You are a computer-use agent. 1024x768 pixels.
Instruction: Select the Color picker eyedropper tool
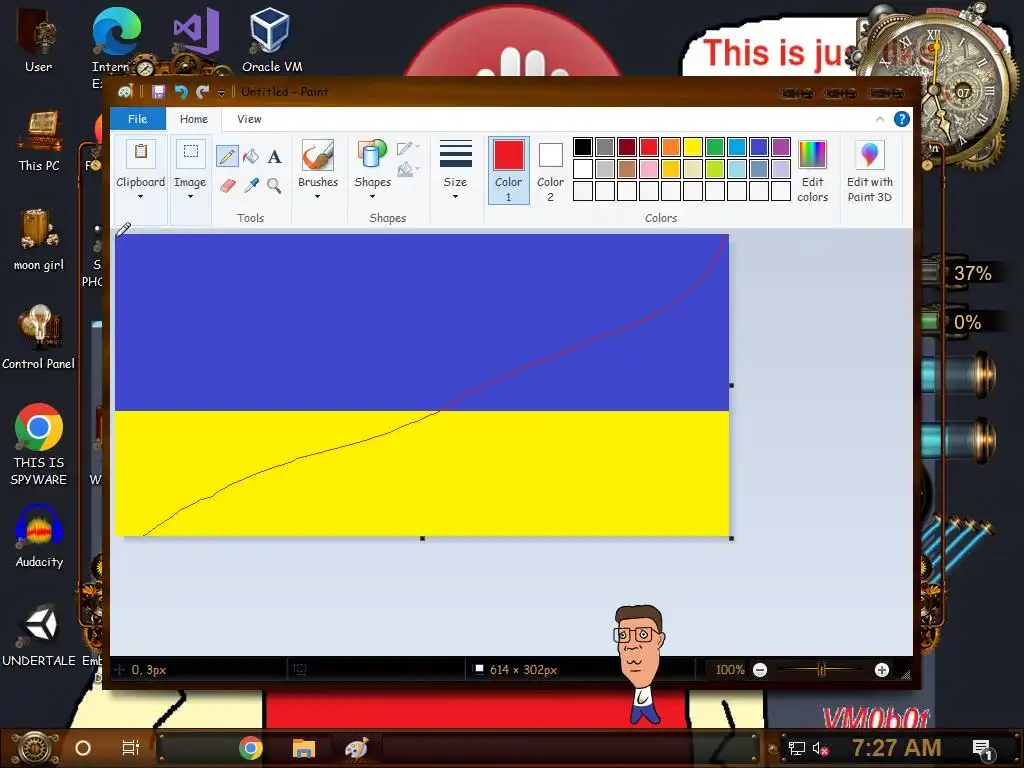(251, 185)
